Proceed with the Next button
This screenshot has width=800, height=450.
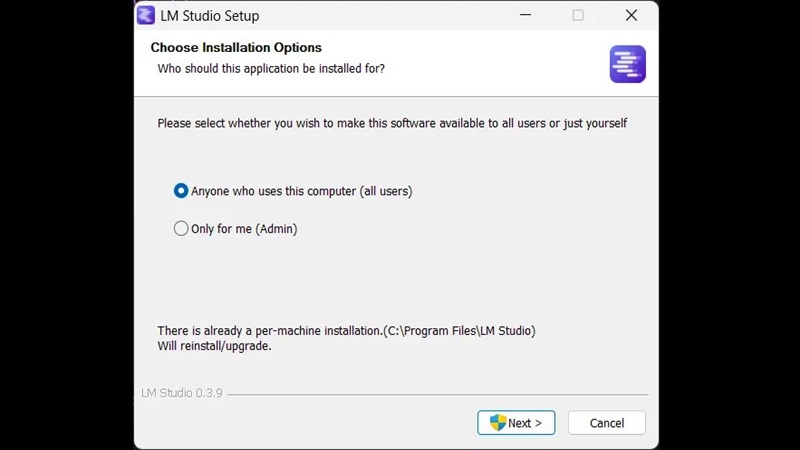tap(516, 423)
